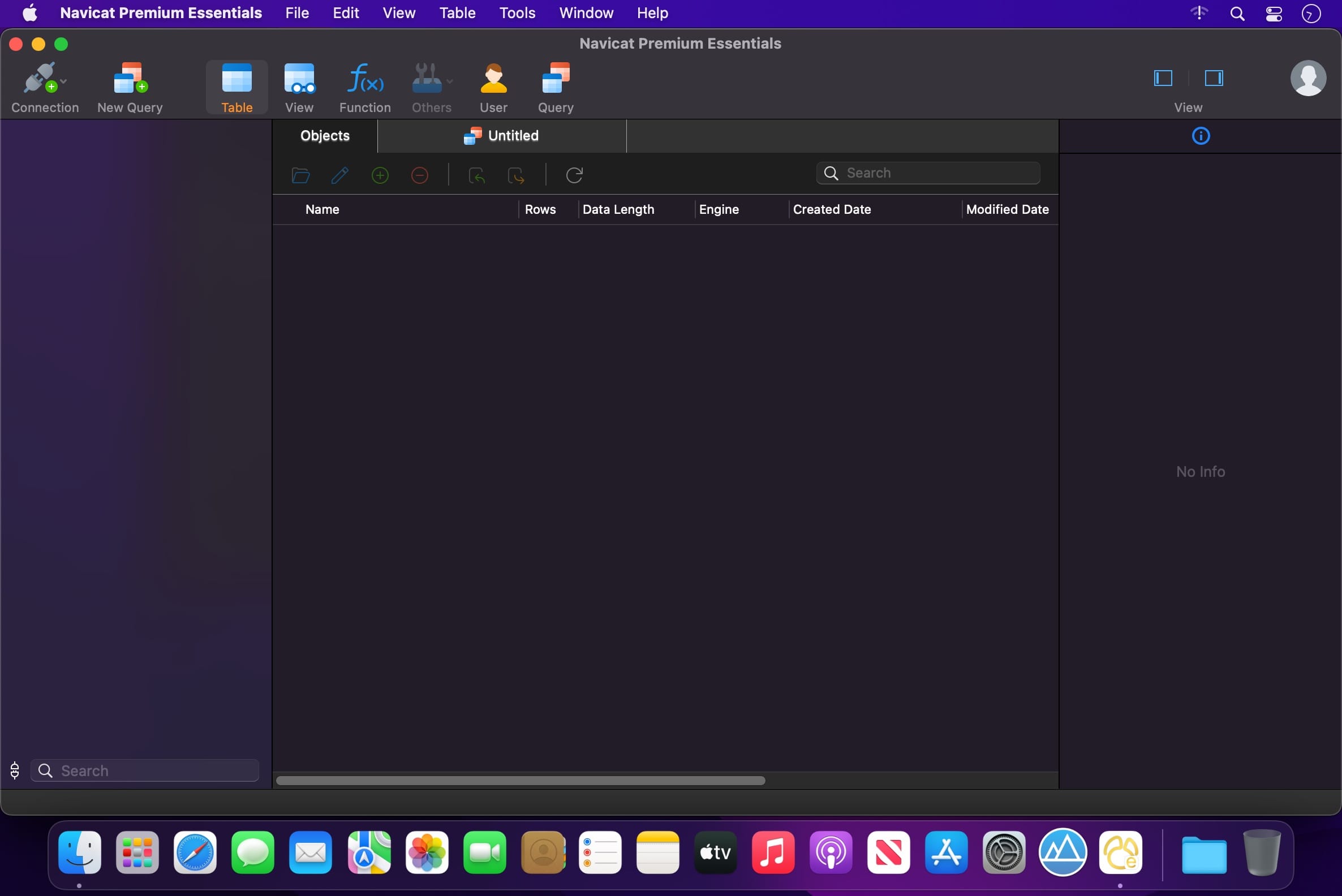Sort by the Rows column header

[x=540, y=210]
